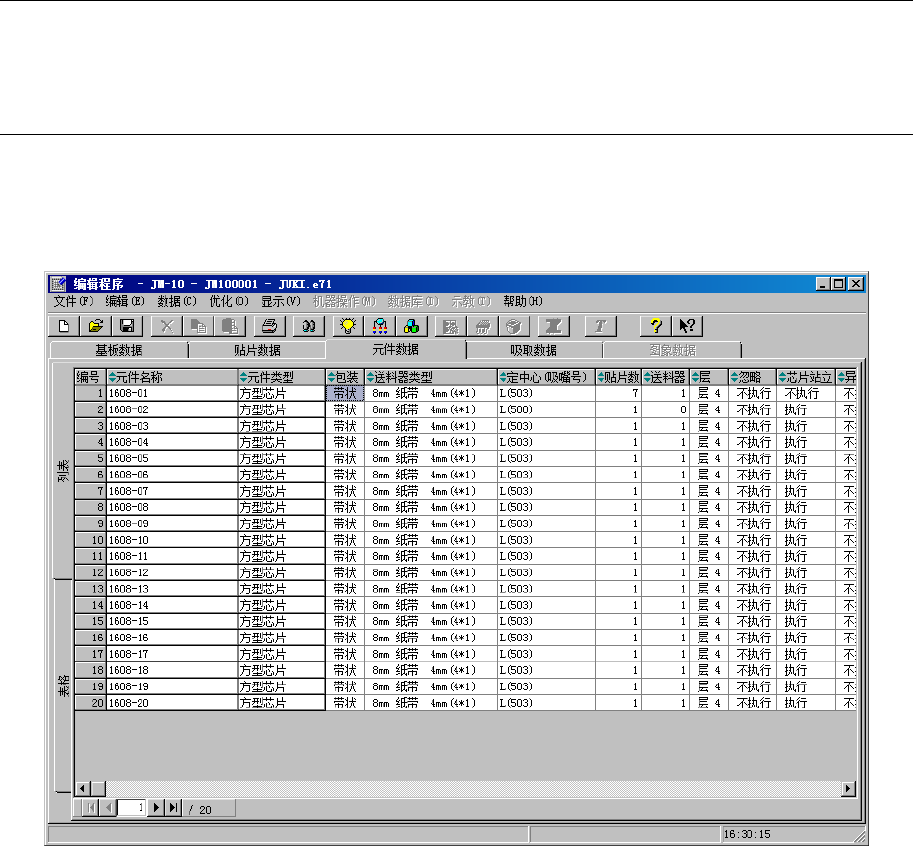Switch to the 贴片数据 tab

pos(257,351)
